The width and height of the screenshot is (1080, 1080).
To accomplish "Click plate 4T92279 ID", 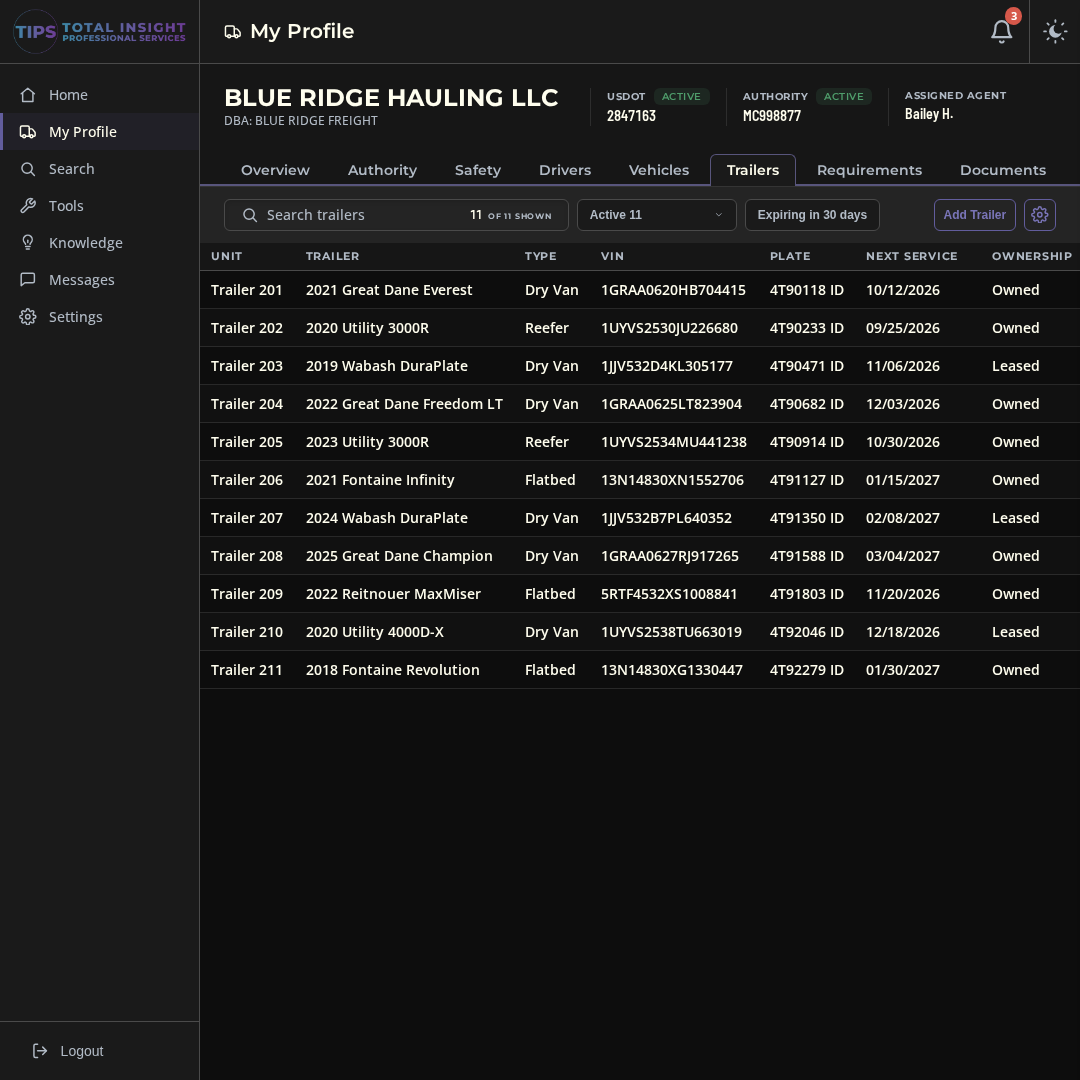I will click(x=807, y=670).
